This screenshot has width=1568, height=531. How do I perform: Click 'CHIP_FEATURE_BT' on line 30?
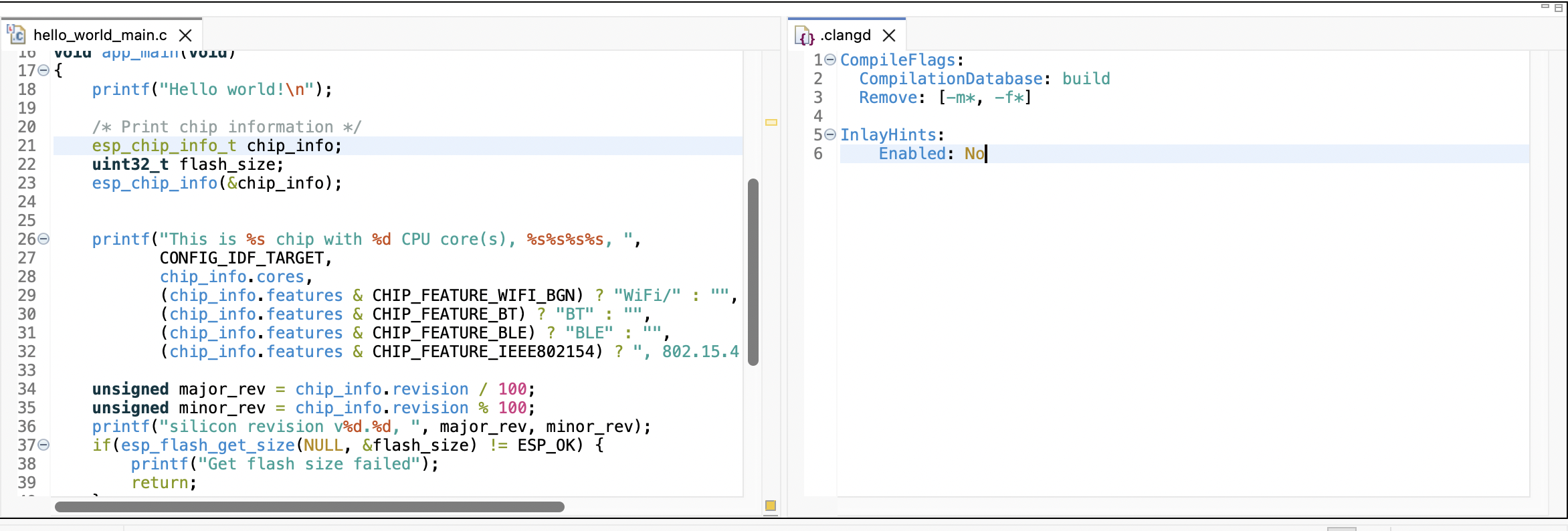pos(445,314)
